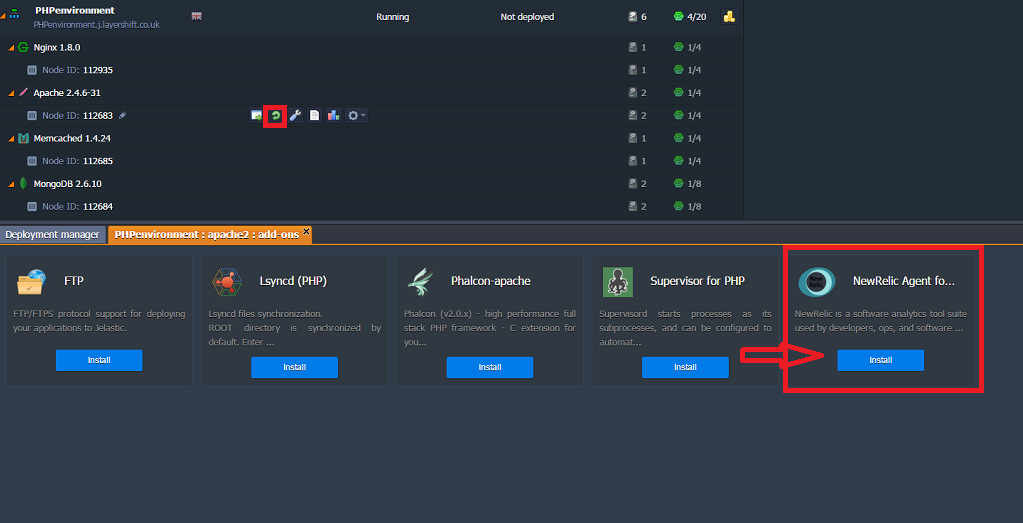Restart Apache node 112683
Image resolution: width=1023 pixels, height=523 pixels.
click(275, 115)
